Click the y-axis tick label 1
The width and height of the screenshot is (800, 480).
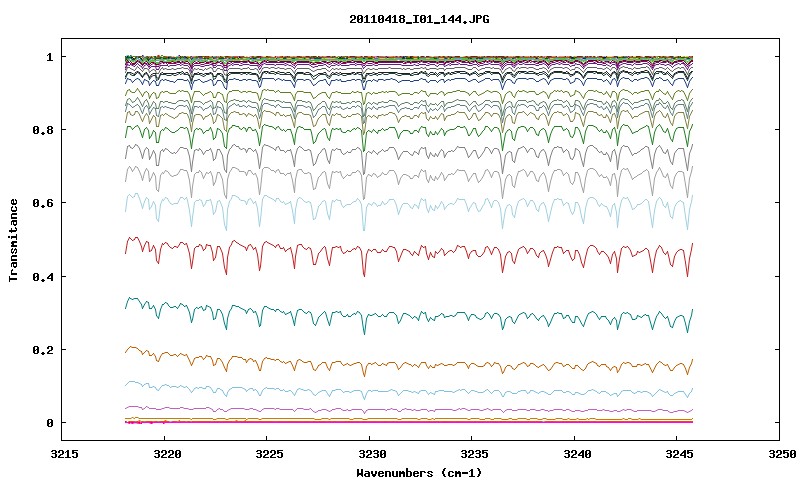[x=50, y=57]
